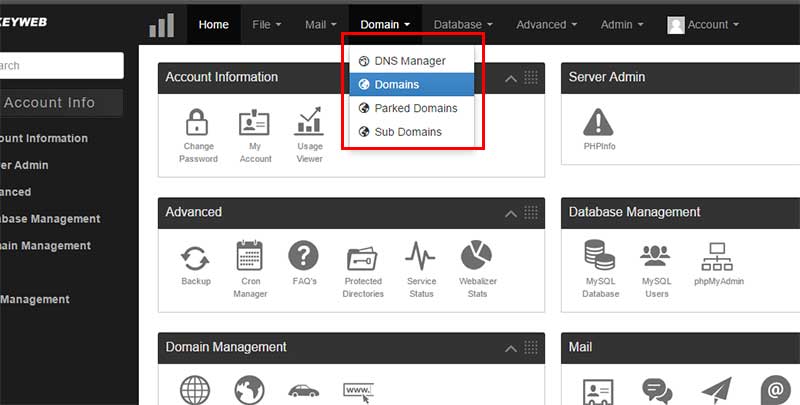Collapse the Domain Management panel chevron
The height and width of the screenshot is (405, 800).
tap(511, 349)
